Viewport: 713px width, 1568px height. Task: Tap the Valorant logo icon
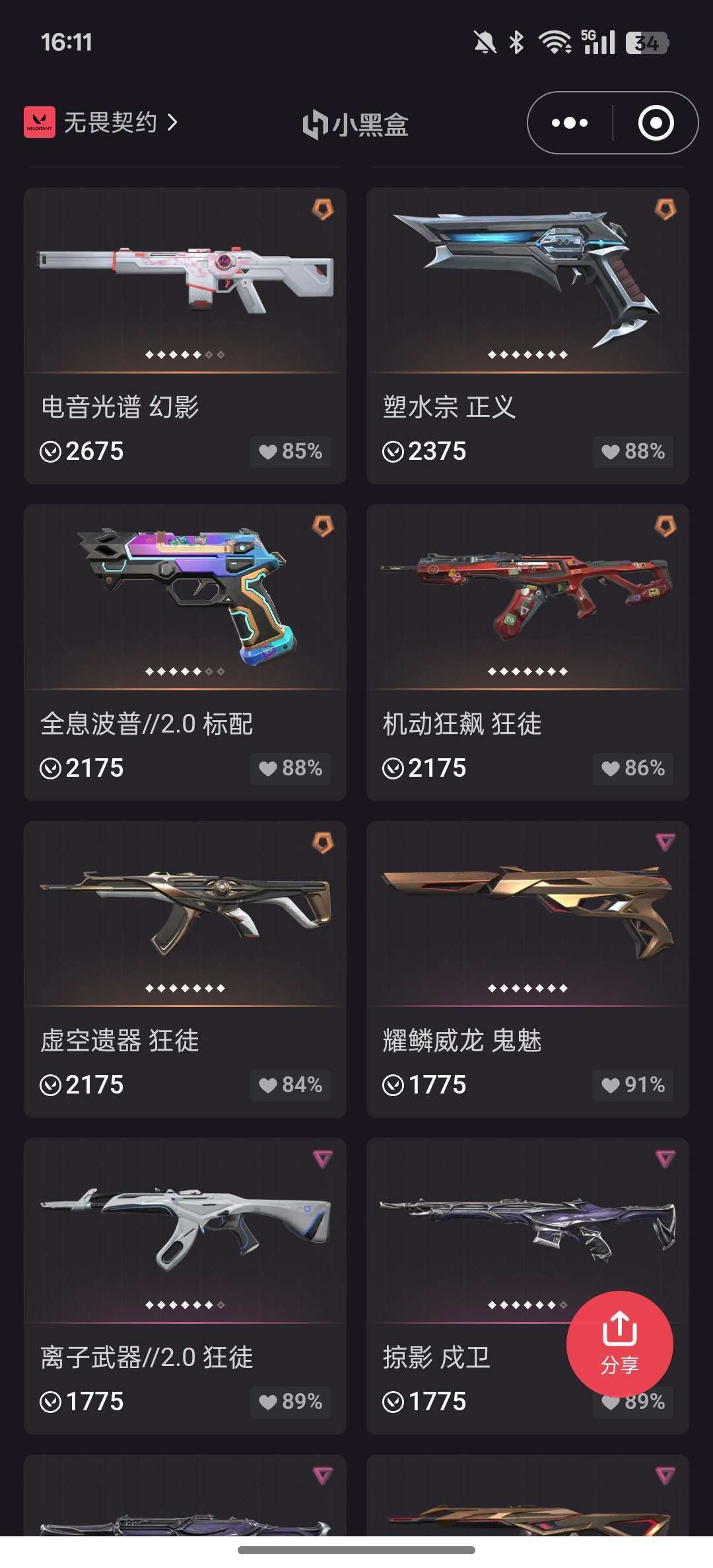point(40,122)
